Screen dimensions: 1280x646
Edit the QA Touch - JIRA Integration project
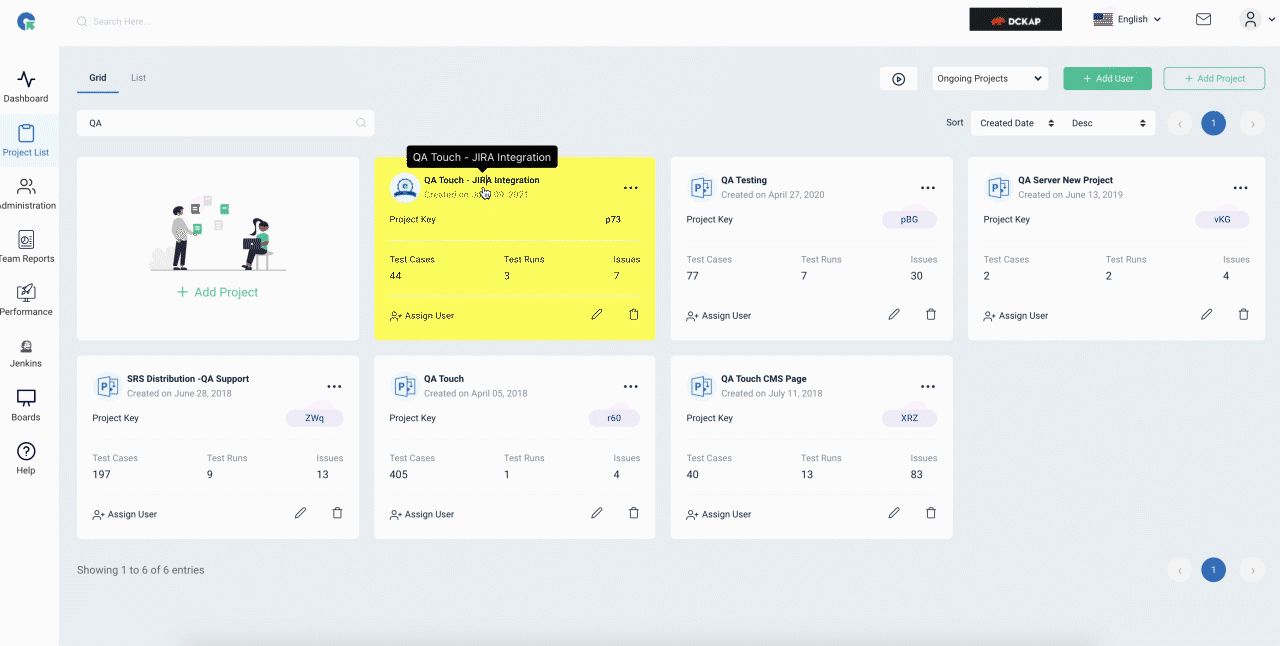pyautogui.click(x=597, y=314)
